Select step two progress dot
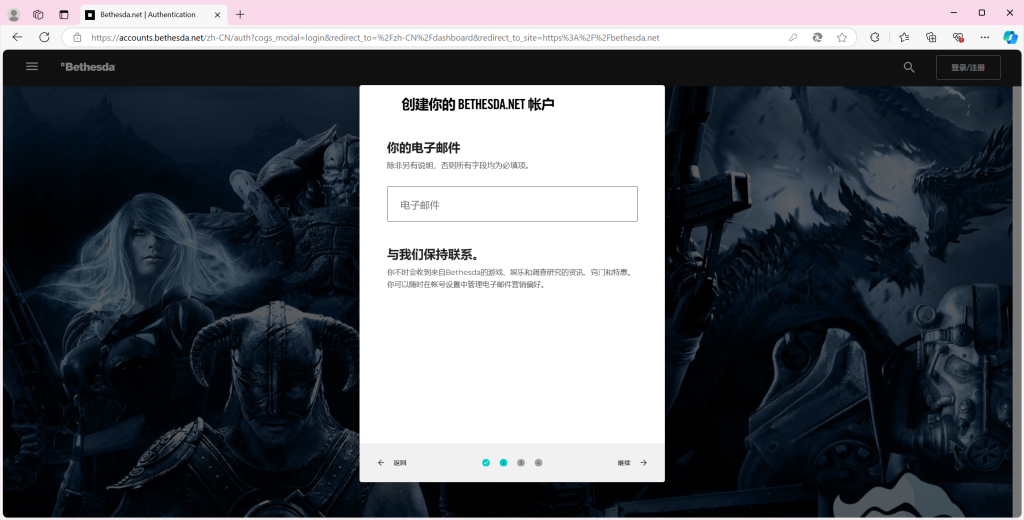The width and height of the screenshot is (1024, 520). tap(504, 463)
